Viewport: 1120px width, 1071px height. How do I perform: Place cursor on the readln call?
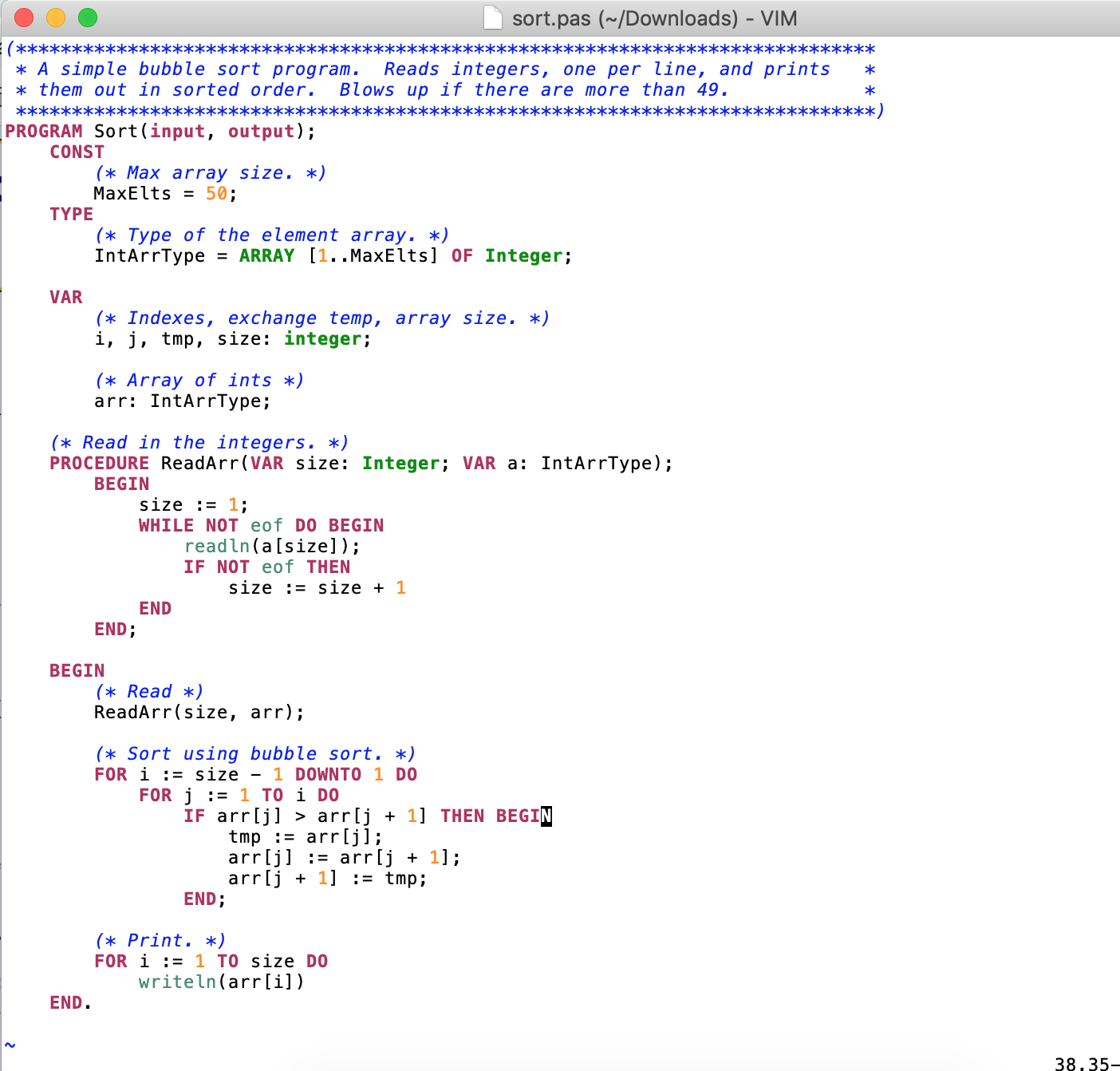pos(217,547)
